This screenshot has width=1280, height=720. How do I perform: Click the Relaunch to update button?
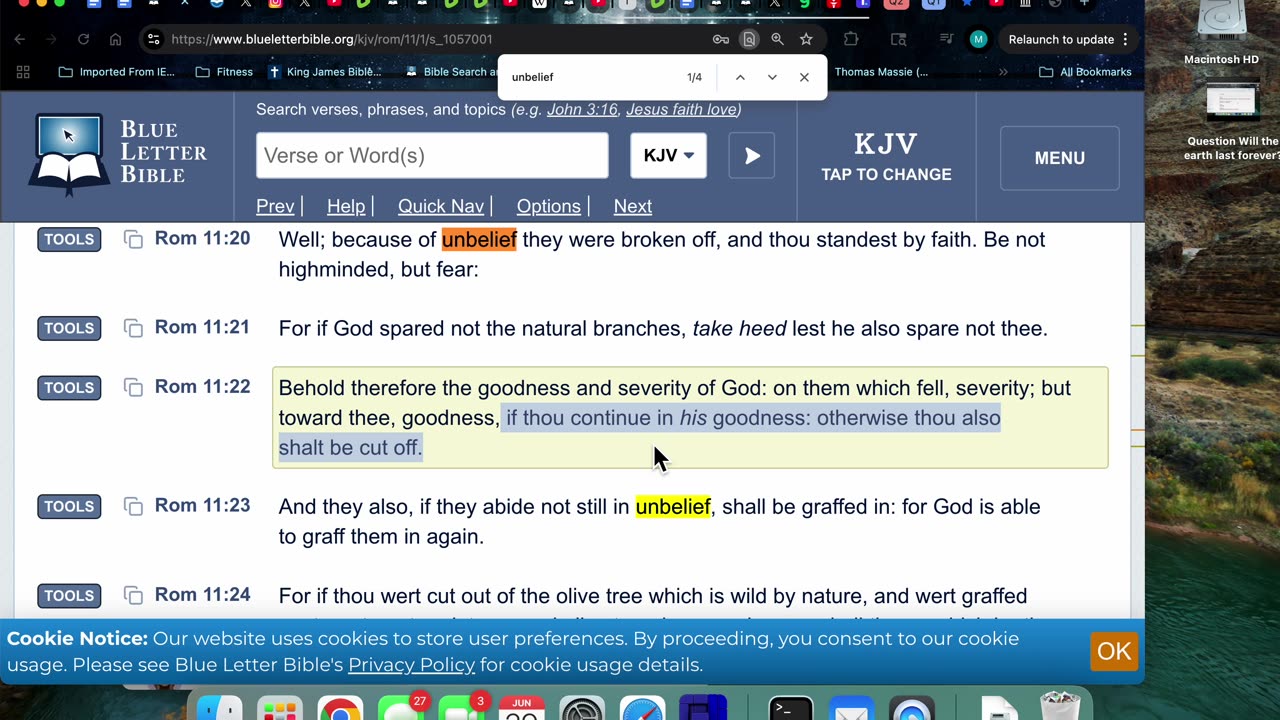(1060, 39)
